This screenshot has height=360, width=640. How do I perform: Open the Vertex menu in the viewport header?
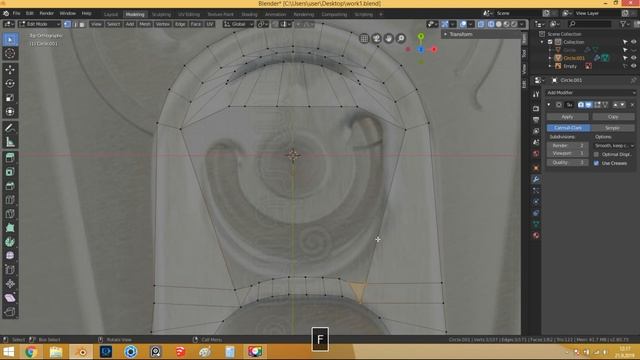point(162,24)
